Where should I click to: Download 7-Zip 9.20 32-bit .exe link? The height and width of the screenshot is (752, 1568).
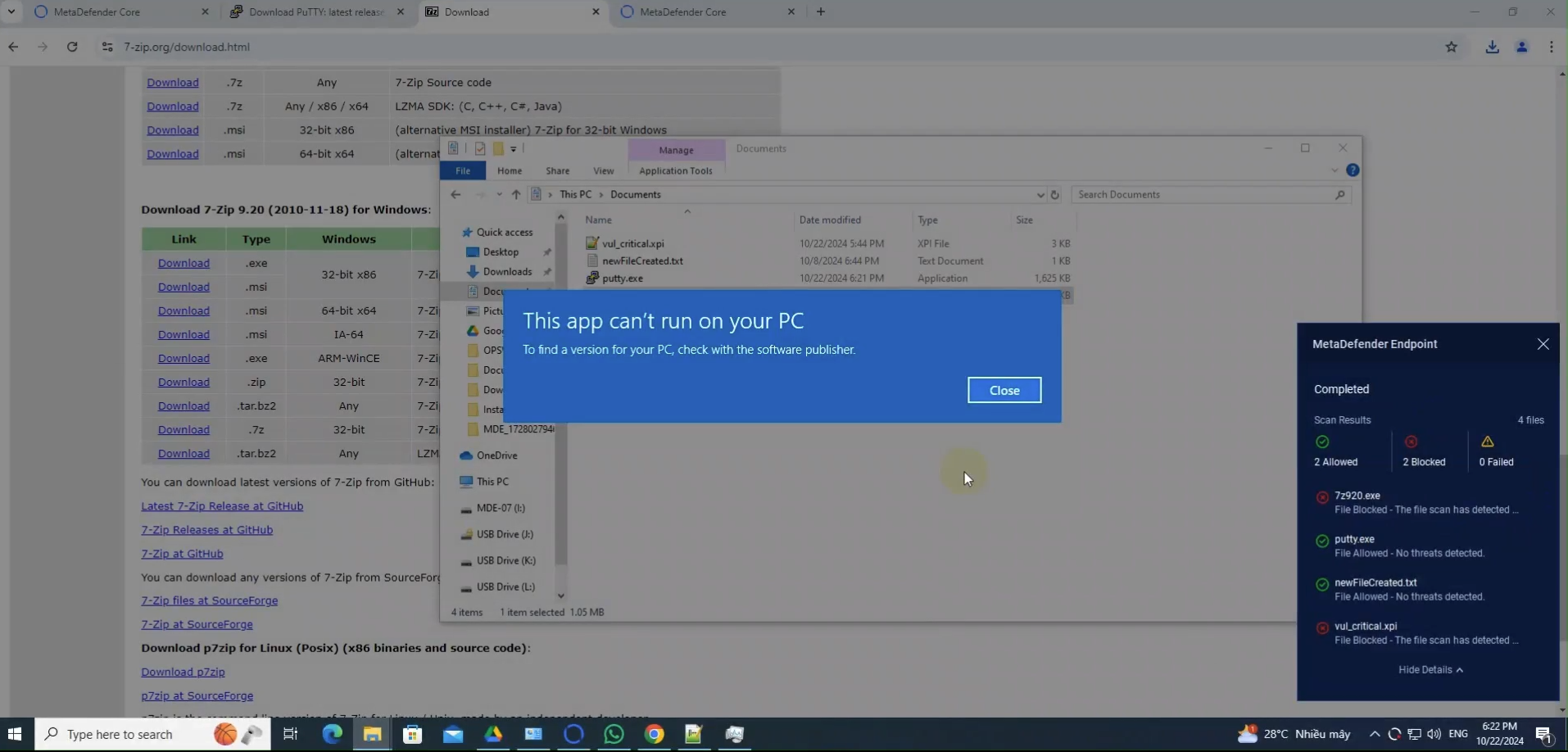(184, 263)
